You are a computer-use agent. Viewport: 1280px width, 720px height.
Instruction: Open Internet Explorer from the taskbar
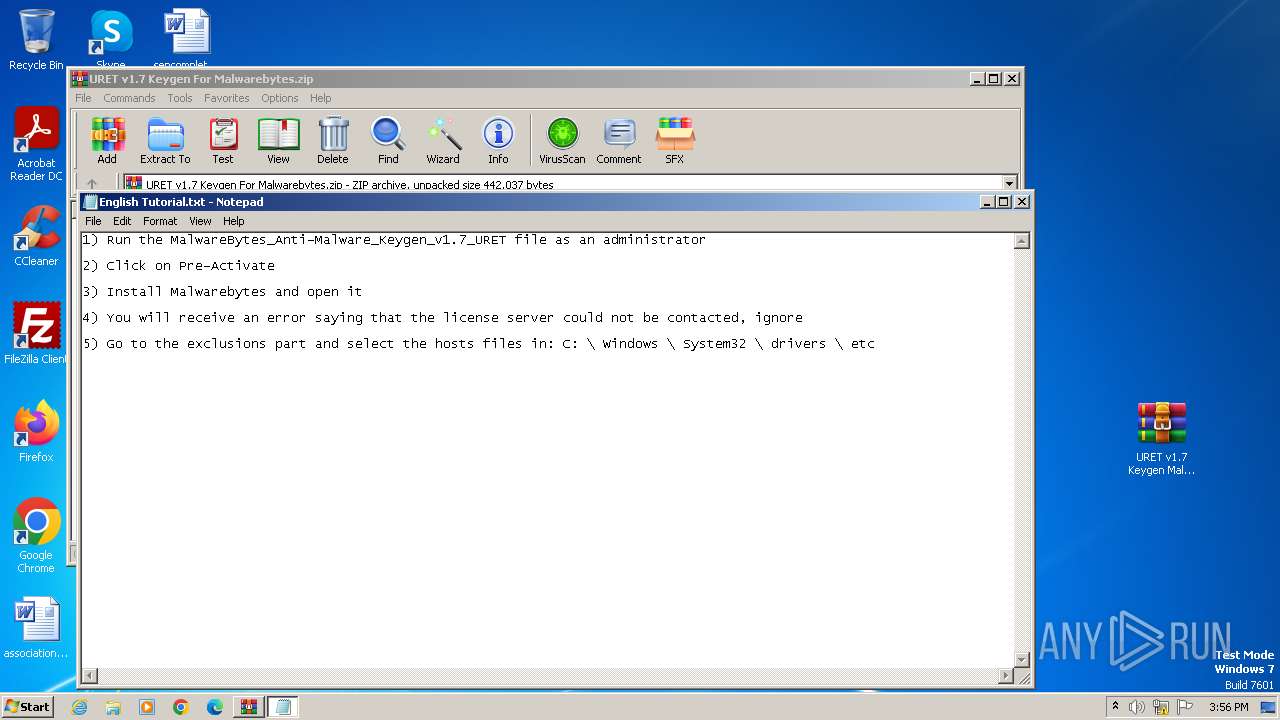click(79, 707)
